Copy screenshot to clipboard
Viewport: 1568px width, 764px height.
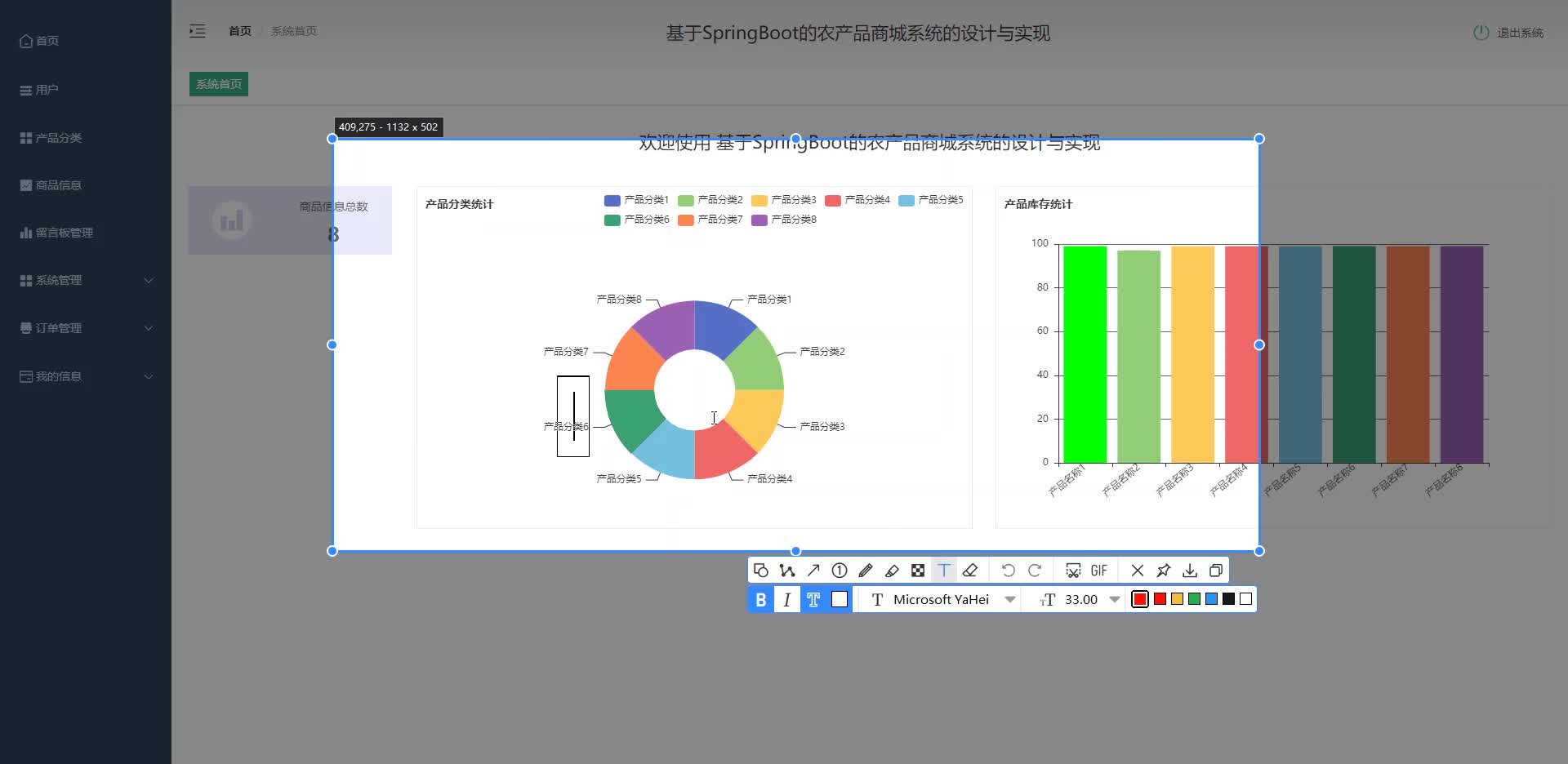1216,571
